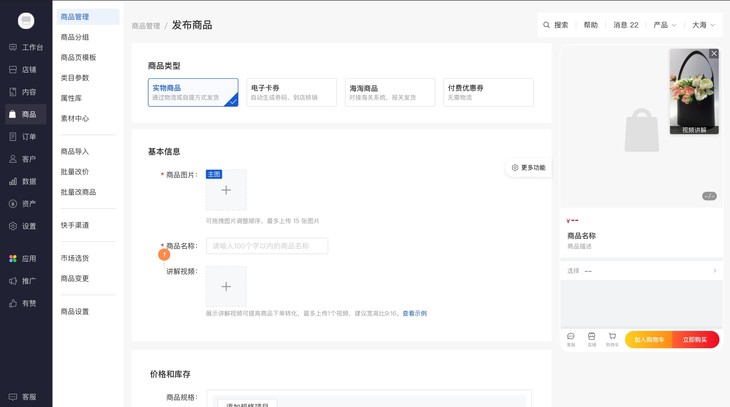
Task: Click the 应用 apps icon
Action: [13, 259]
